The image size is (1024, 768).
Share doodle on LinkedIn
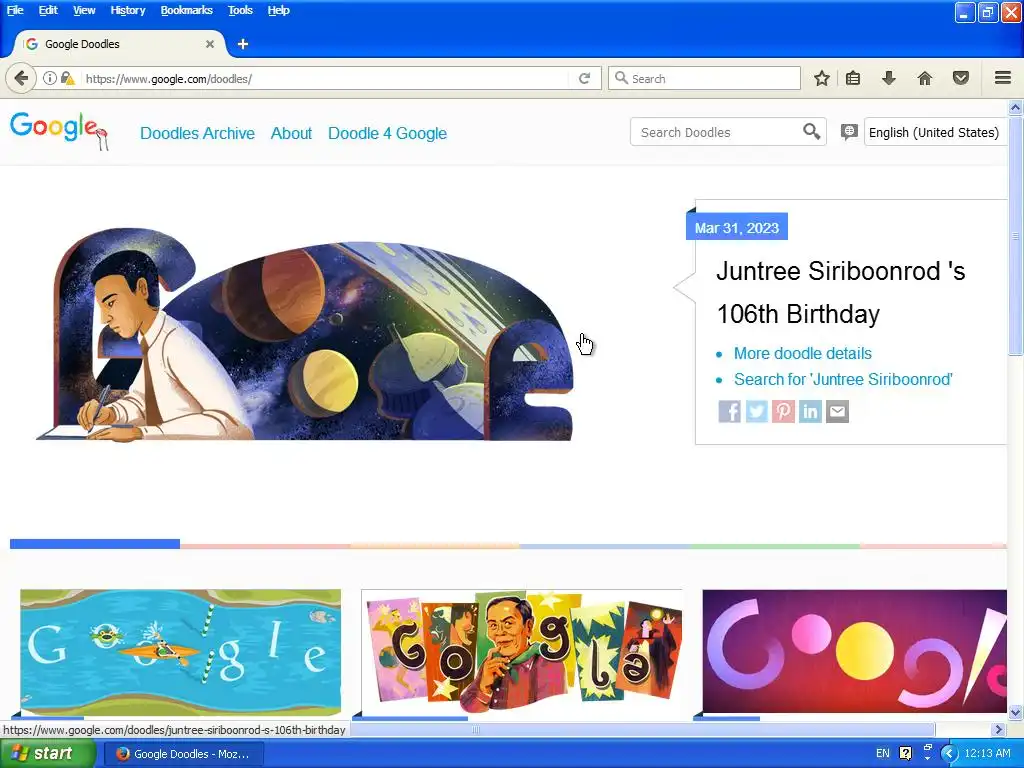click(x=810, y=411)
